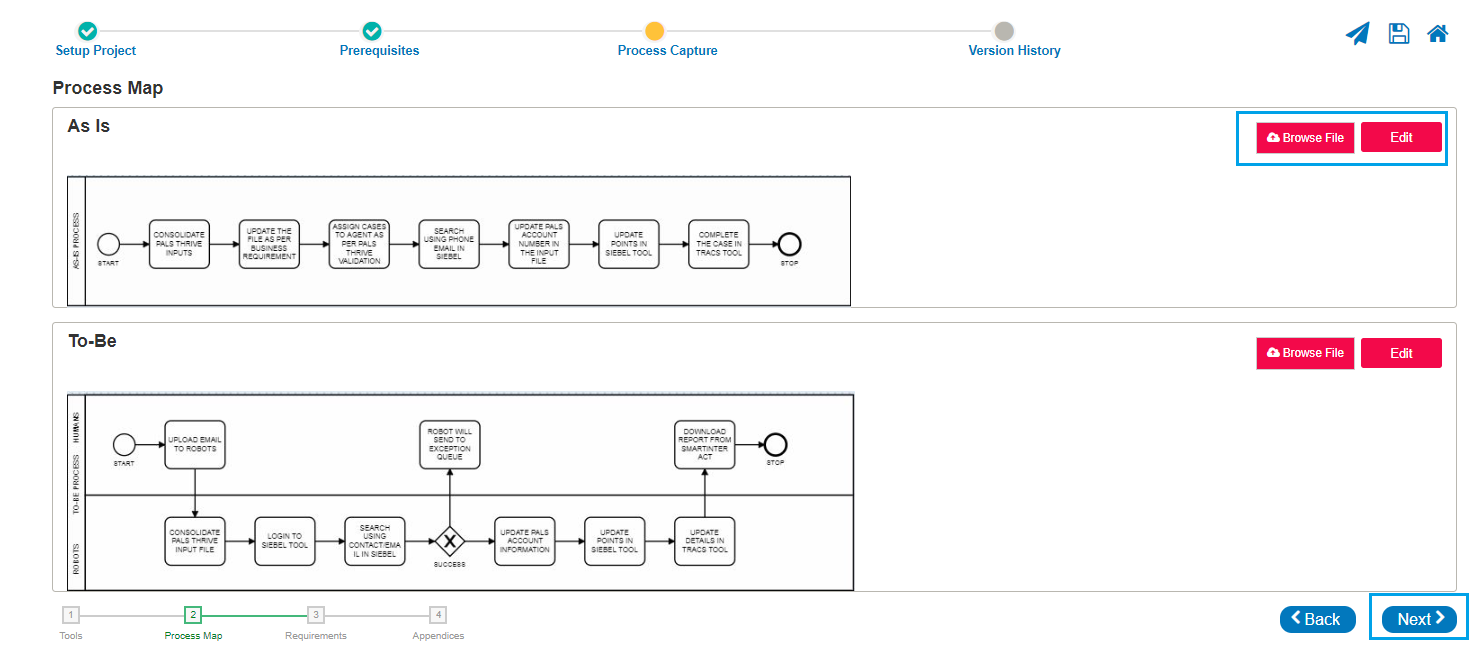Go to the Tools step in bottom stepper
Viewport: 1484px width, 649px height.
point(70,635)
